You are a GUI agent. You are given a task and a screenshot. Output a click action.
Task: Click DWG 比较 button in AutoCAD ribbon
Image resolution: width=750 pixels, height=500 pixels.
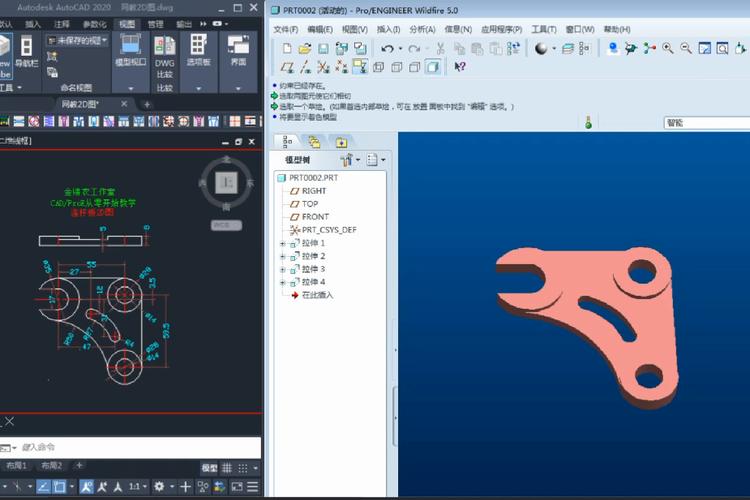[165, 57]
